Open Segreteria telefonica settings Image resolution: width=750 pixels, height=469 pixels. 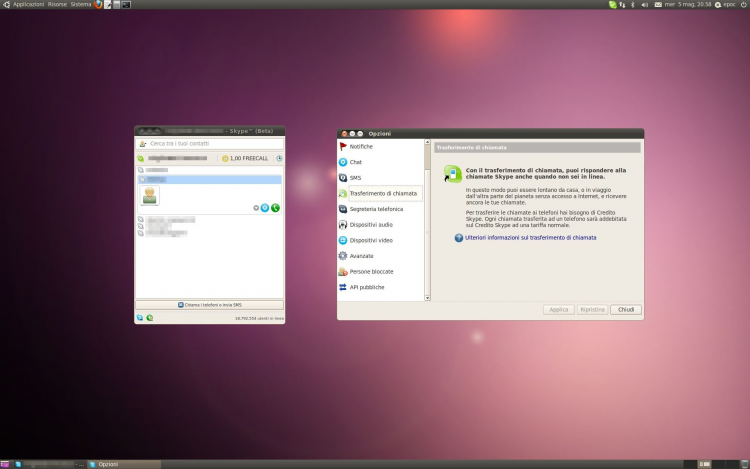click(x=376, y=209)
